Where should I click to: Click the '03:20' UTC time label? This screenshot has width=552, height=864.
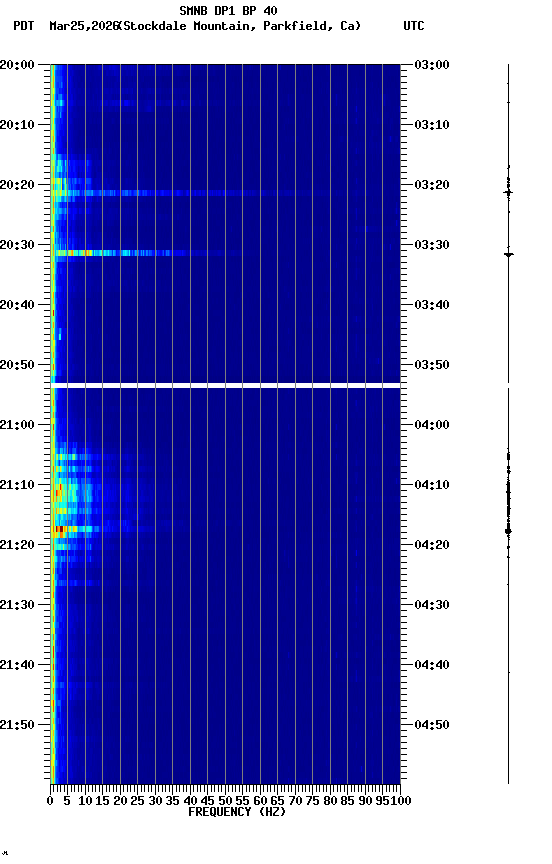click(432, 185)
